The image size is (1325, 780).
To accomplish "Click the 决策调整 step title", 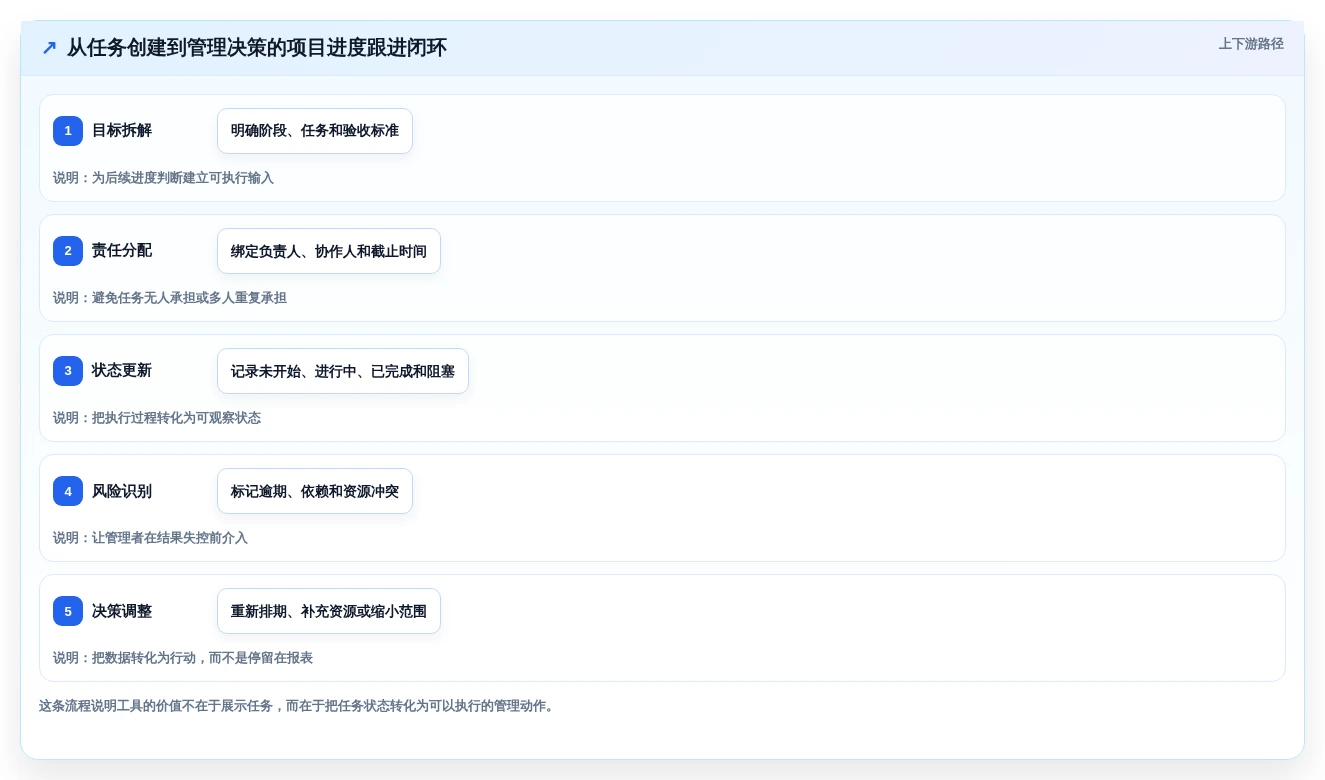I will point(122,611).
